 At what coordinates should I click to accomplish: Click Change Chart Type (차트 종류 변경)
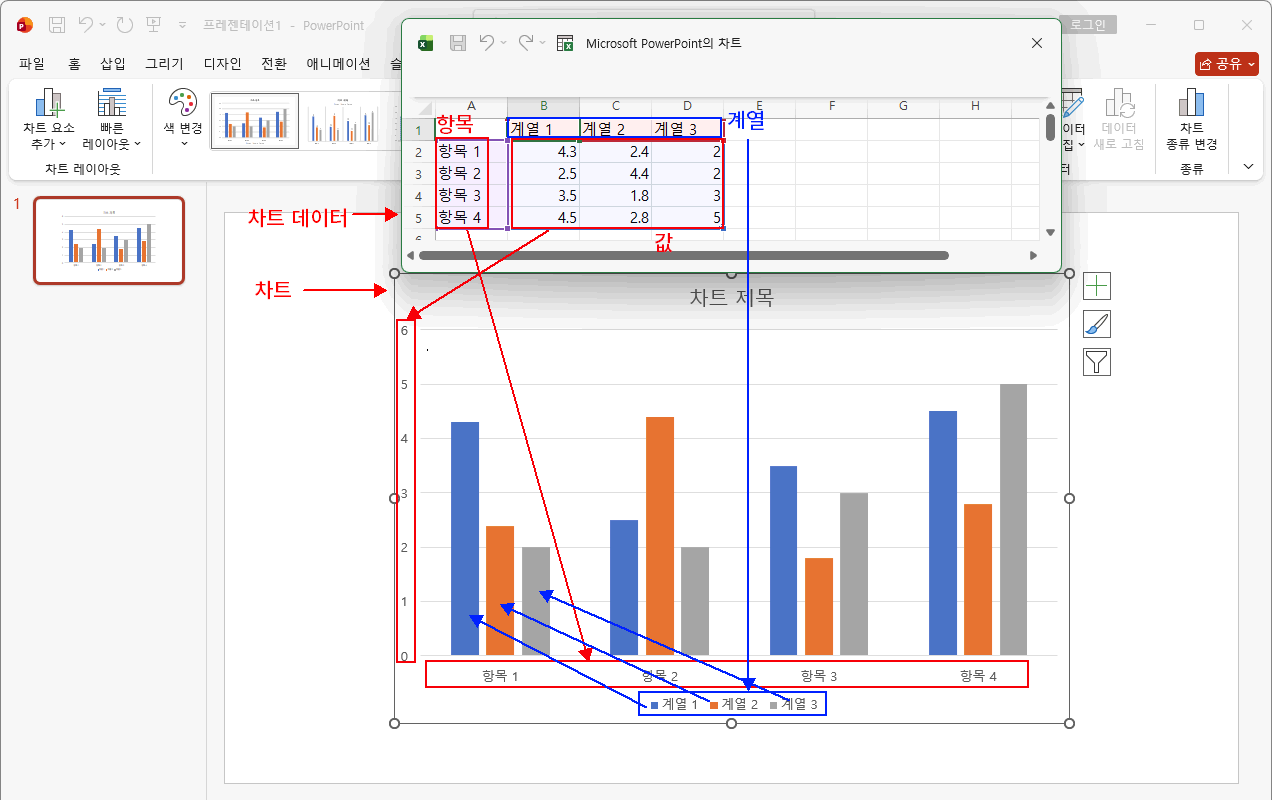[x=1191, y=120]
